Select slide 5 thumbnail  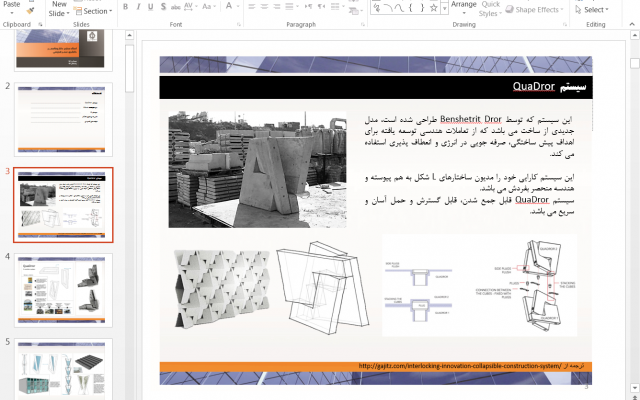[63, 369]
